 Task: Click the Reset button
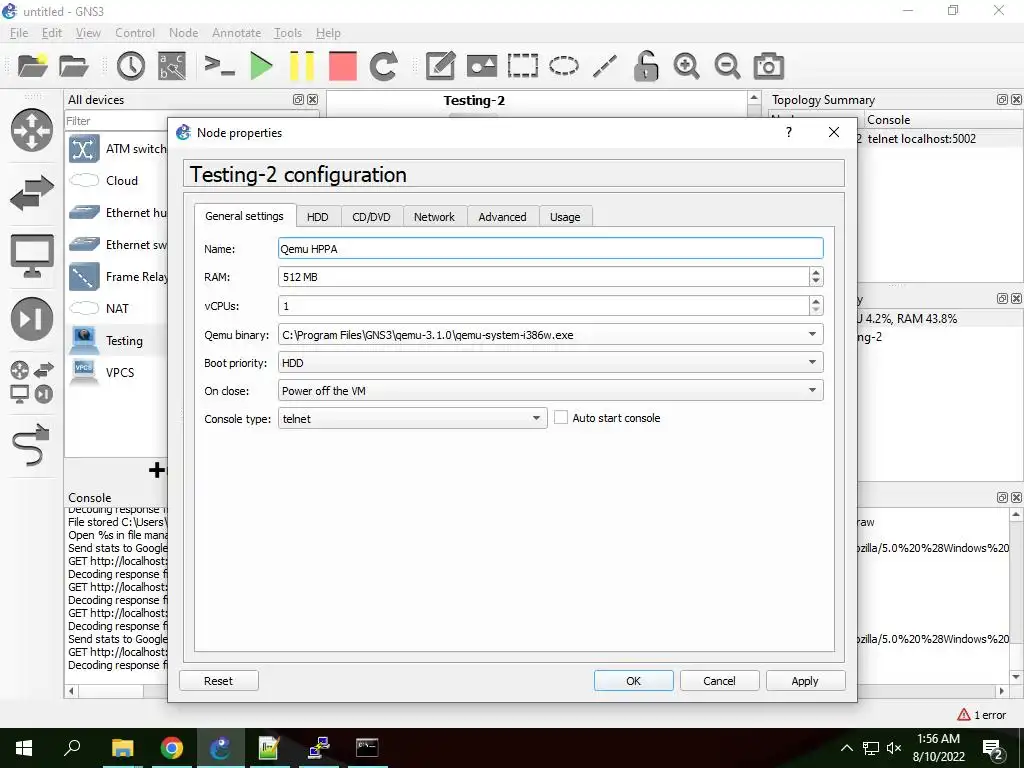(218, 680)
